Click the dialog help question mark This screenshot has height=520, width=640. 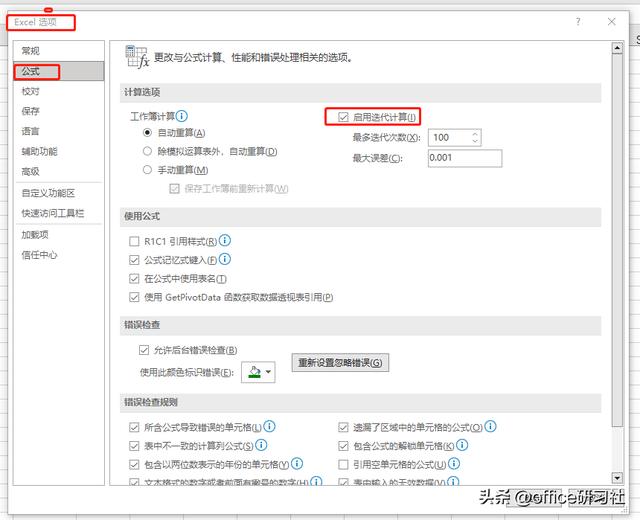(x=578, y=22)
